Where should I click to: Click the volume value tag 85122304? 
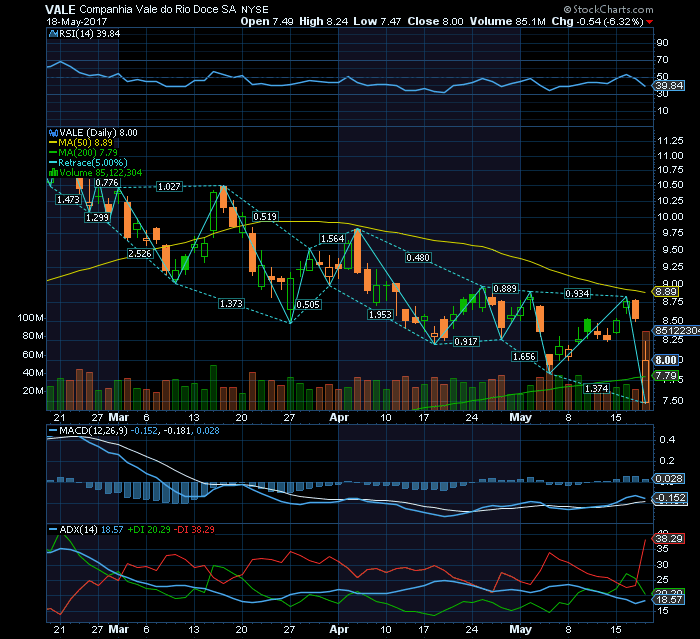[676, 330]
